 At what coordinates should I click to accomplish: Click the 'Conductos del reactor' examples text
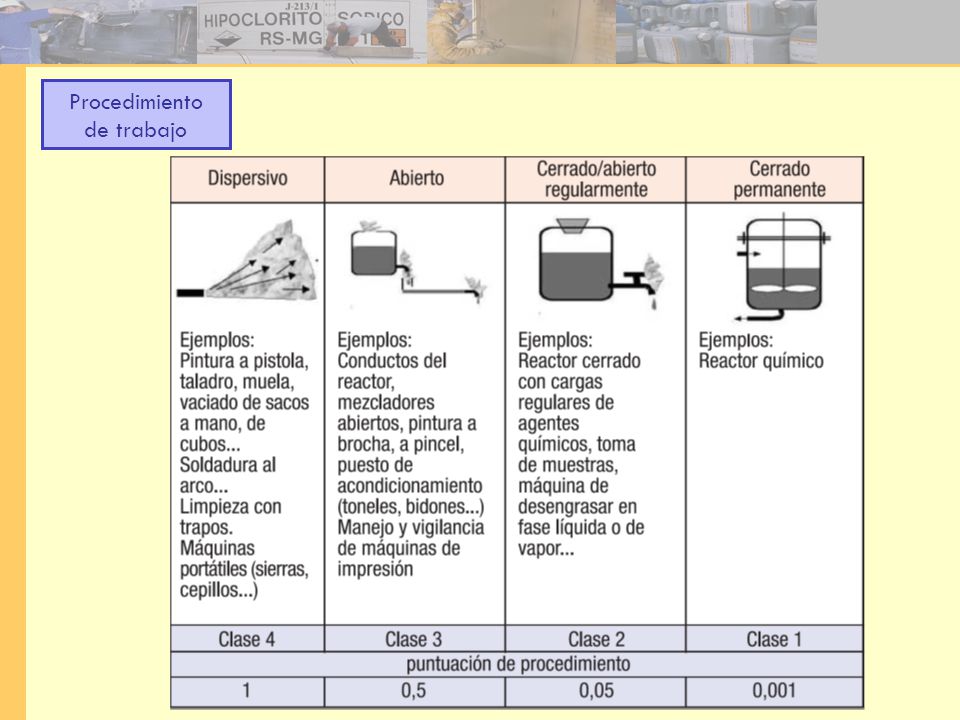click(x=411, y=454)
